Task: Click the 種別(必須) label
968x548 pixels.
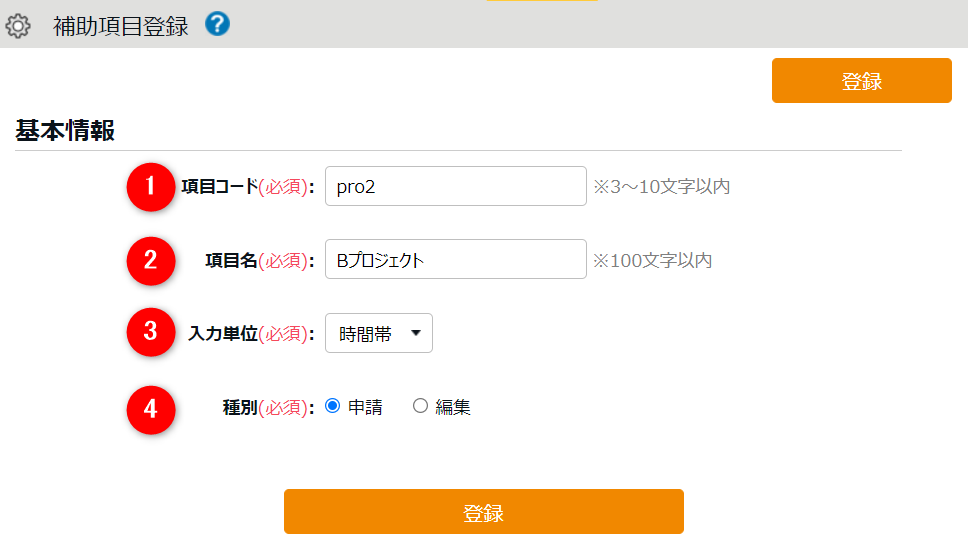Action: coord(268,408)
